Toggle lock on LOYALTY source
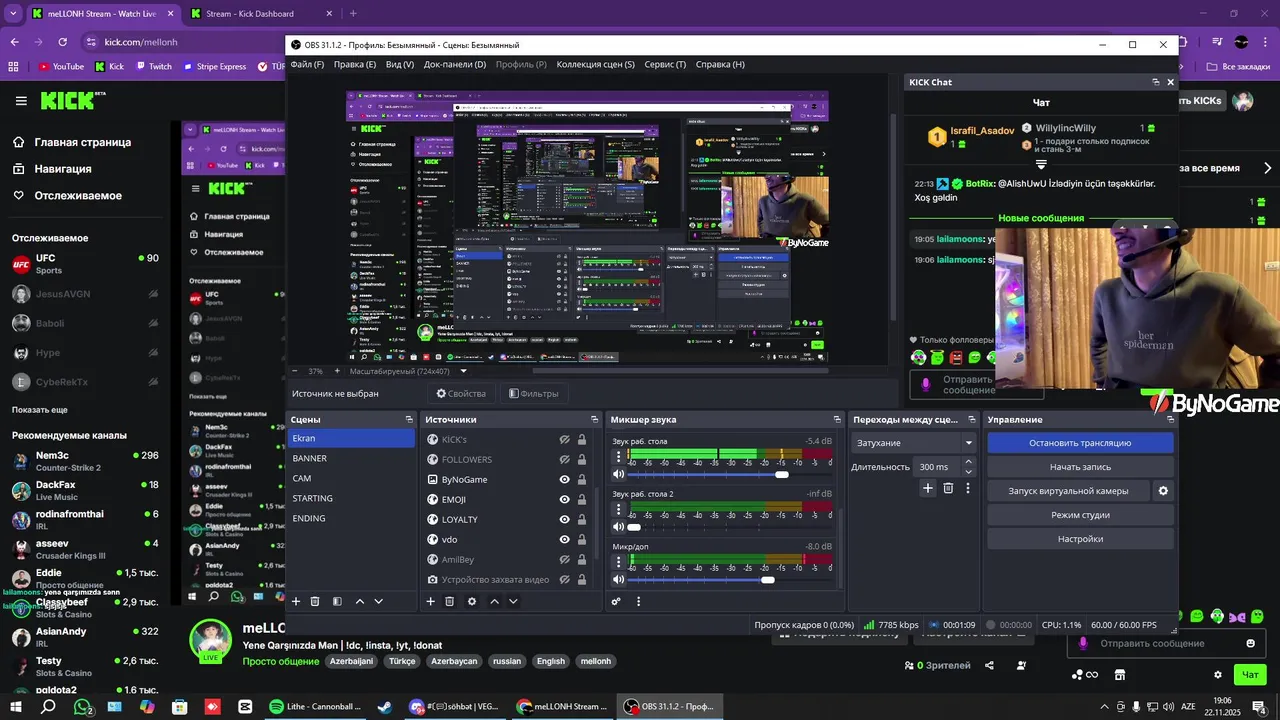This screenshot has height=720, width=1280. (581, 520)
